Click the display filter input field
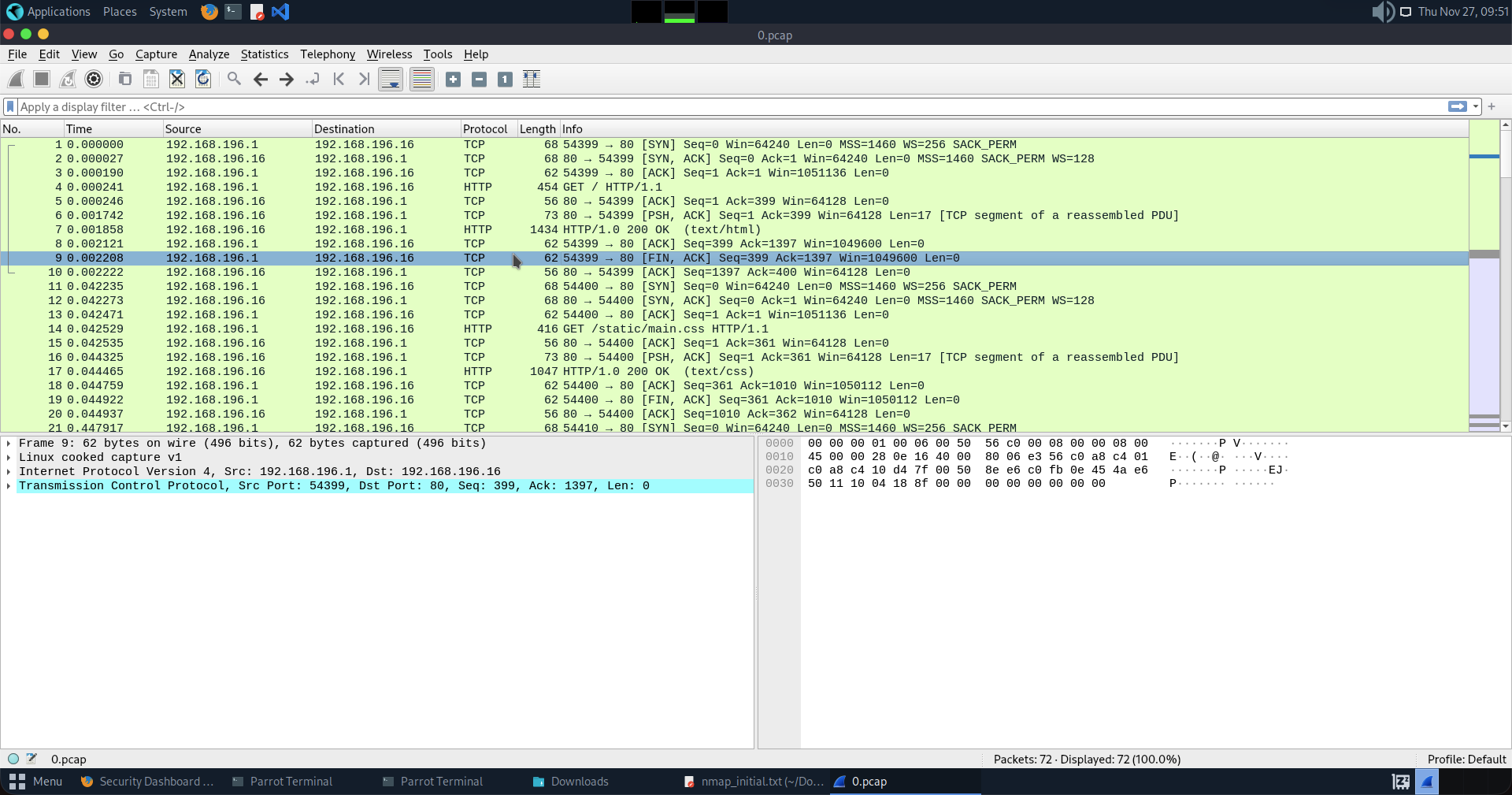1512x795 pixels. coord(709,106)
